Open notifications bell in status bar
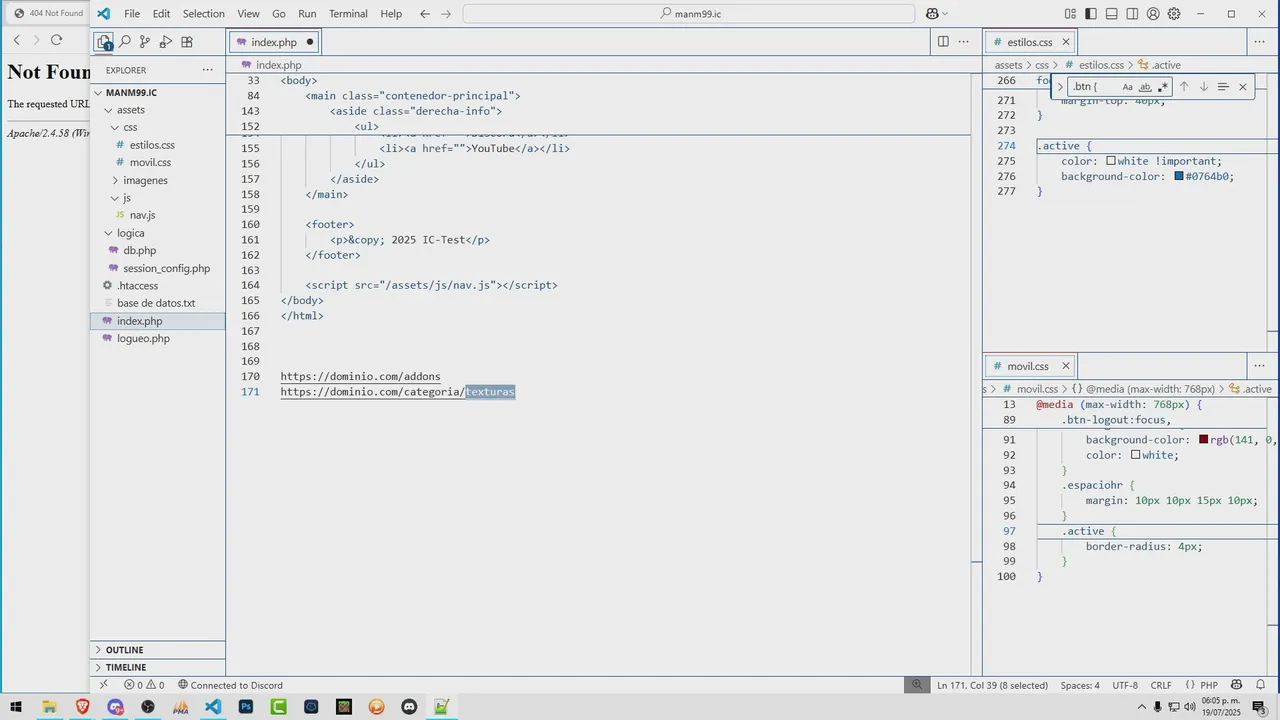 point(1261,685)
